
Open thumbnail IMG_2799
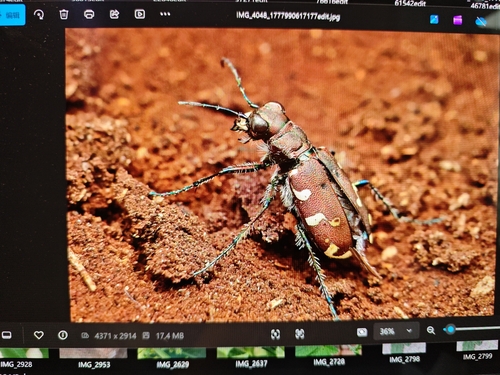478,351
